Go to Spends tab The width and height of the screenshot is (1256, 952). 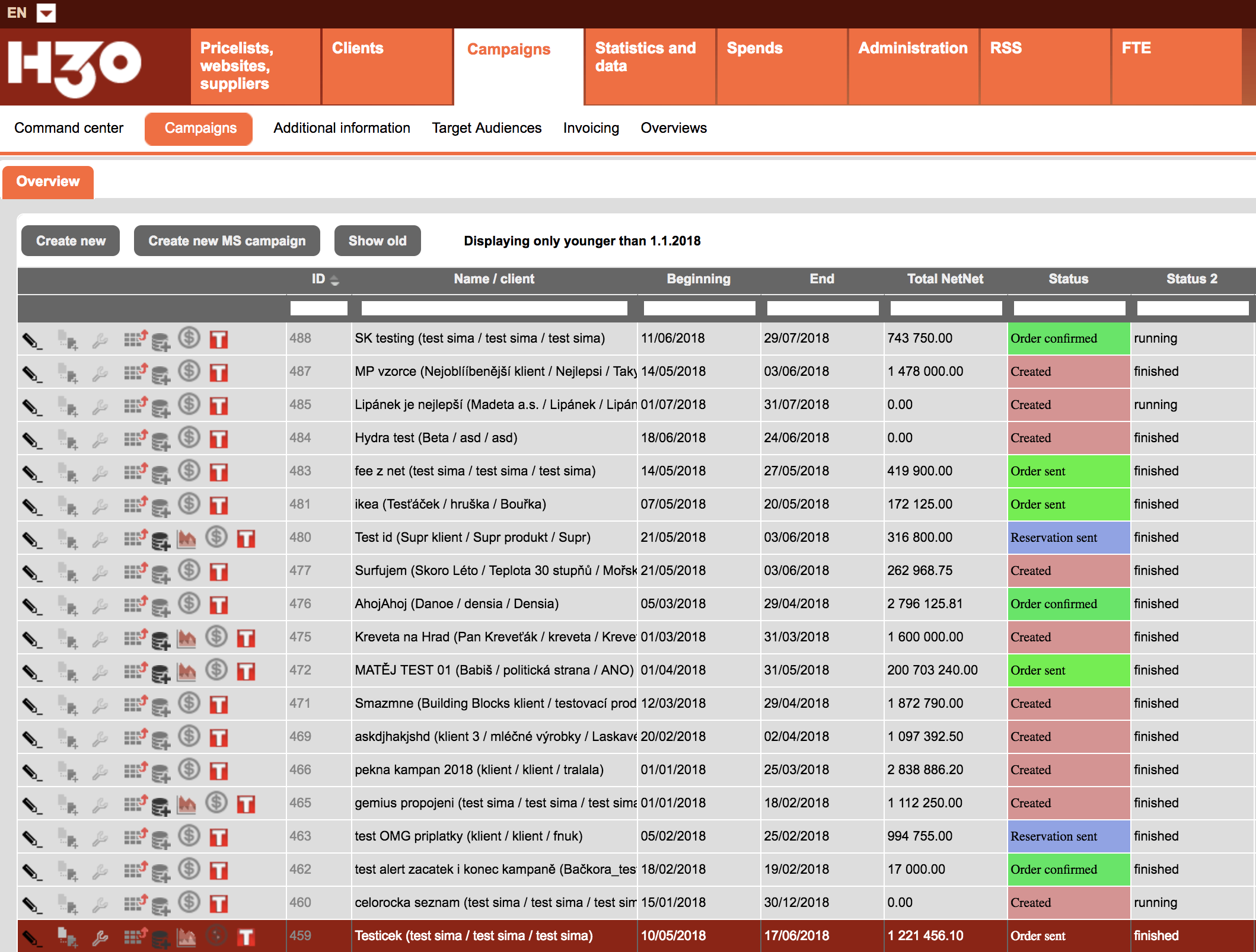(x=782, y=66)
